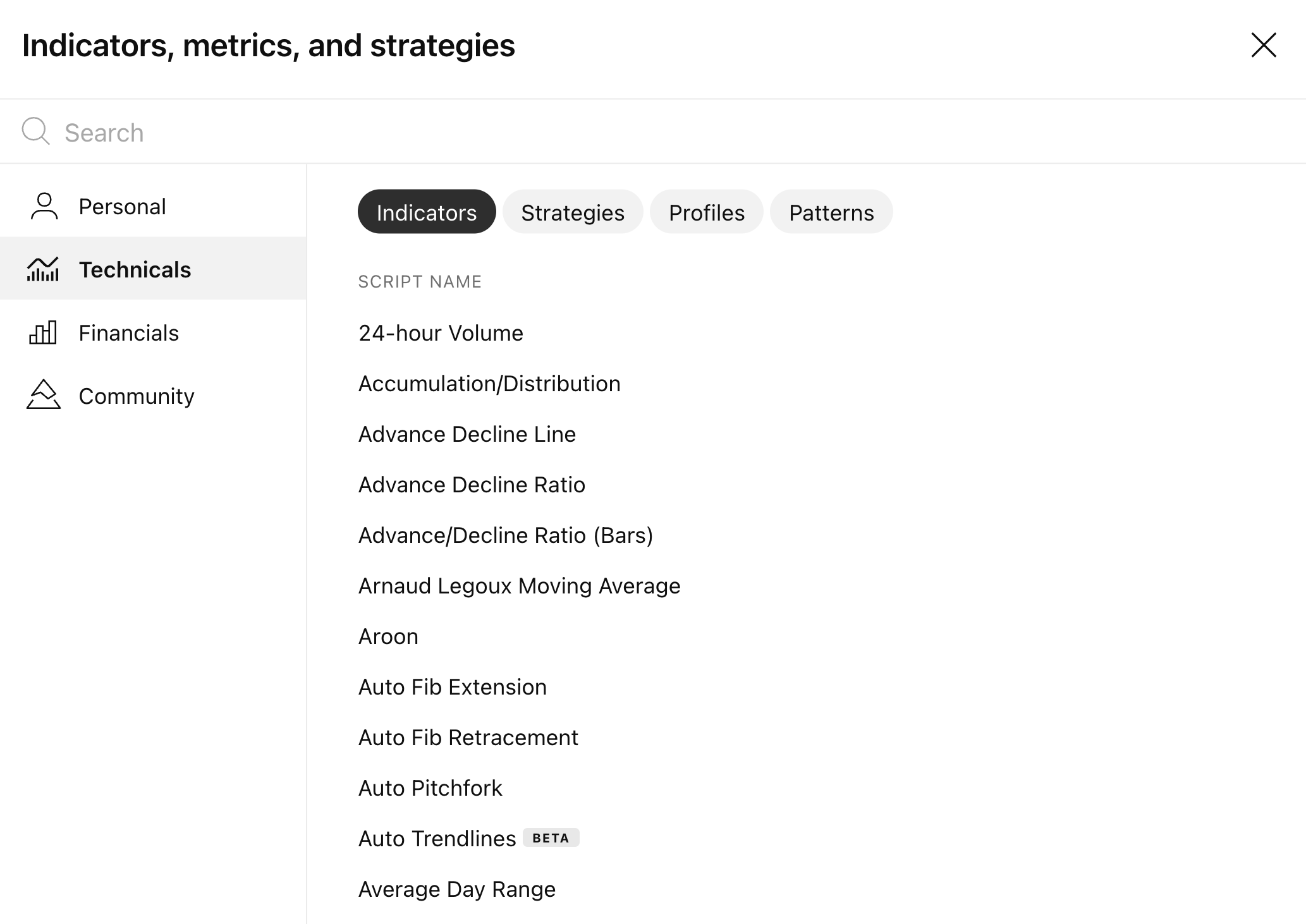
Task: Add the Average Day Range indicator
Action: pos(456,889)
